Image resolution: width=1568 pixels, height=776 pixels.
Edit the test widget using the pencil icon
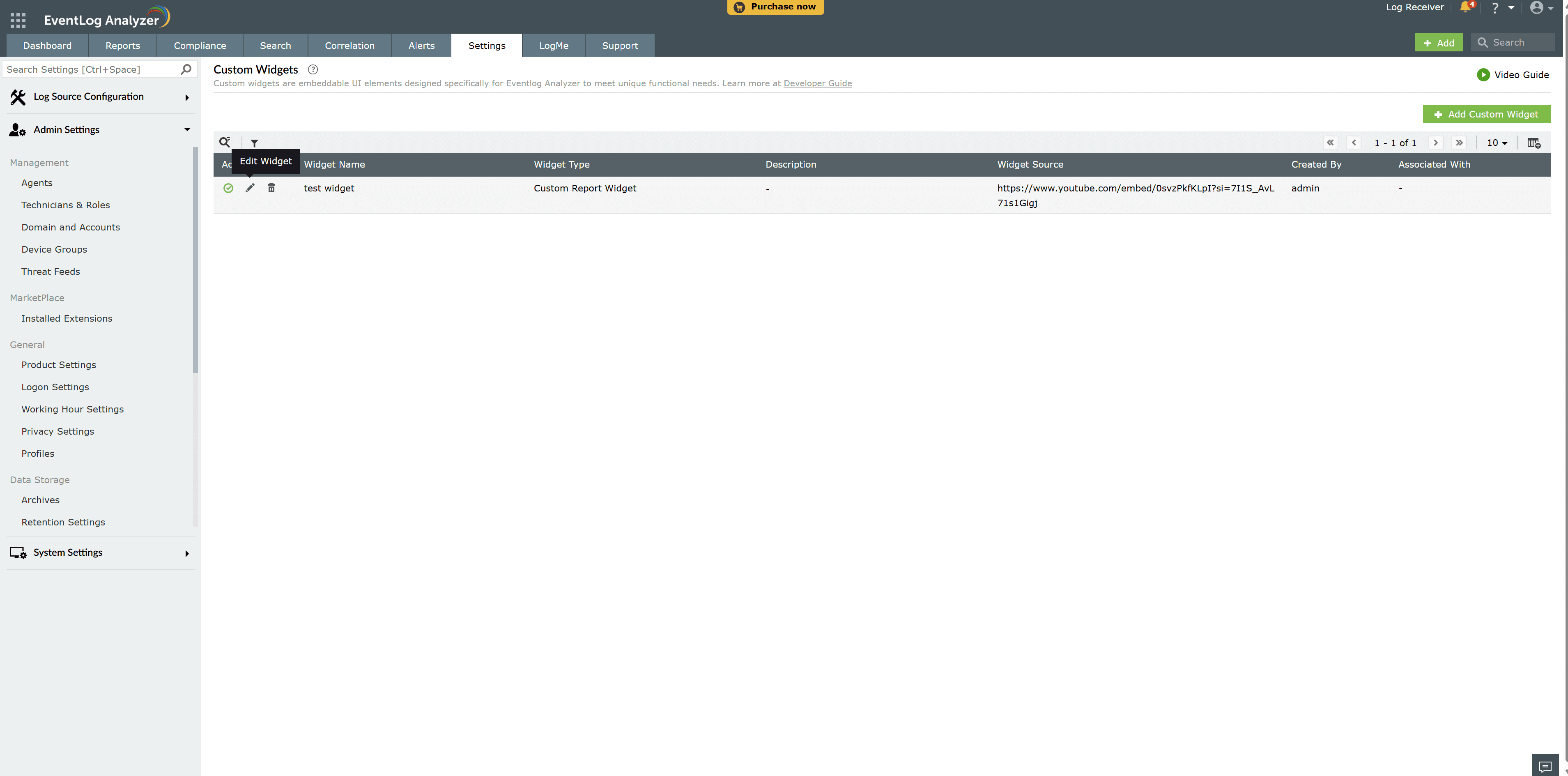pos(250,188)
